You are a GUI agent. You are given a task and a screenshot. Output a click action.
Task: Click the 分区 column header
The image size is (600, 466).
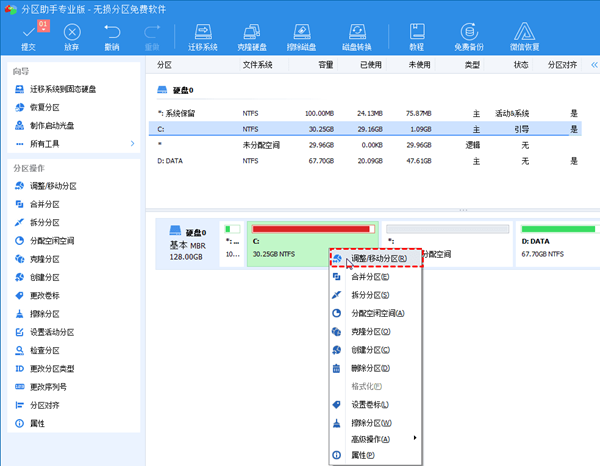point(165,65)
